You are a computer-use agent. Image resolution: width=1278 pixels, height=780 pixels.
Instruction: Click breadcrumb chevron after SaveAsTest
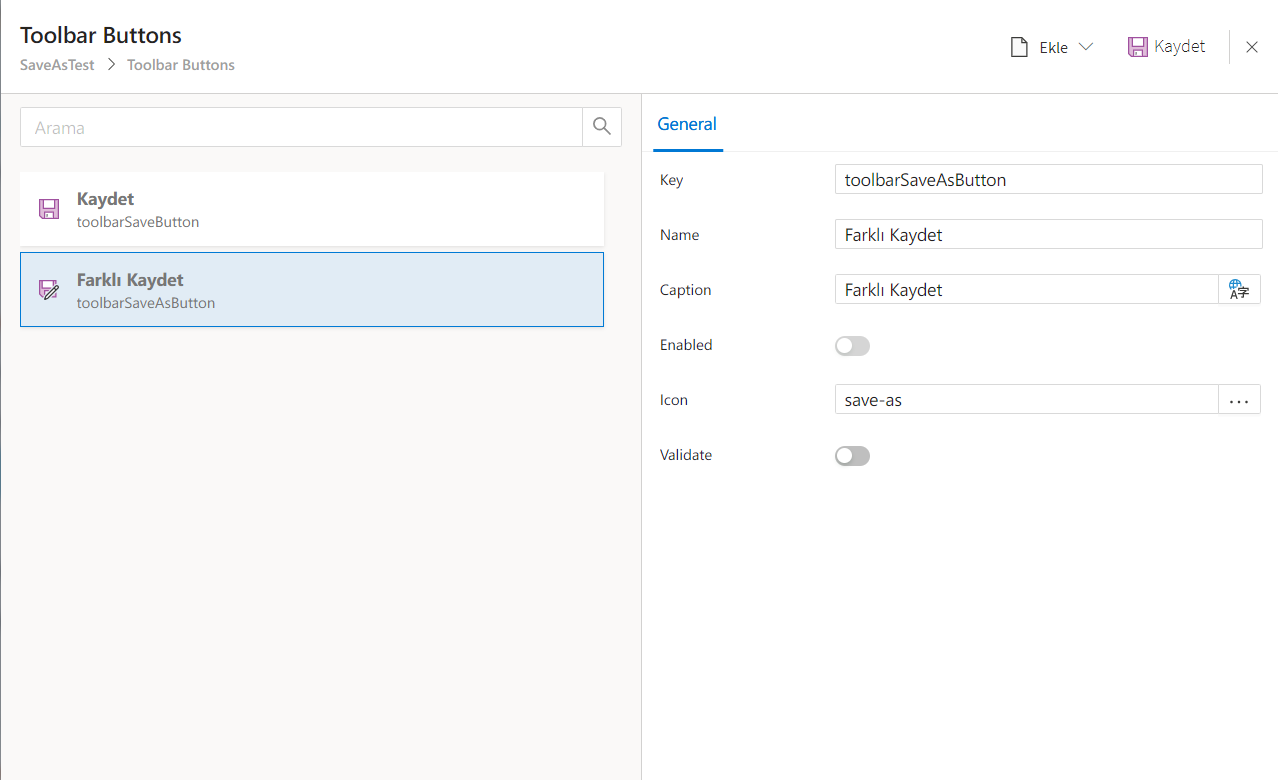coord(111,65)
